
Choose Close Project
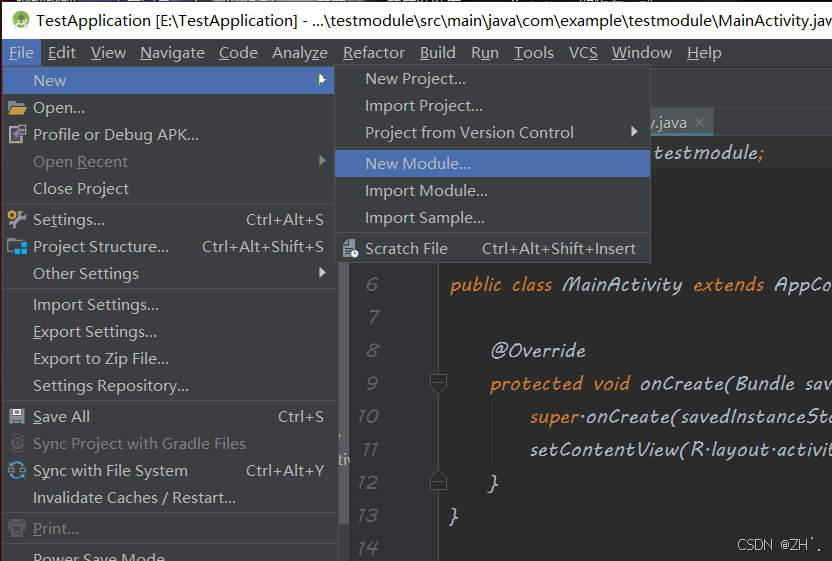pos(169,188)
